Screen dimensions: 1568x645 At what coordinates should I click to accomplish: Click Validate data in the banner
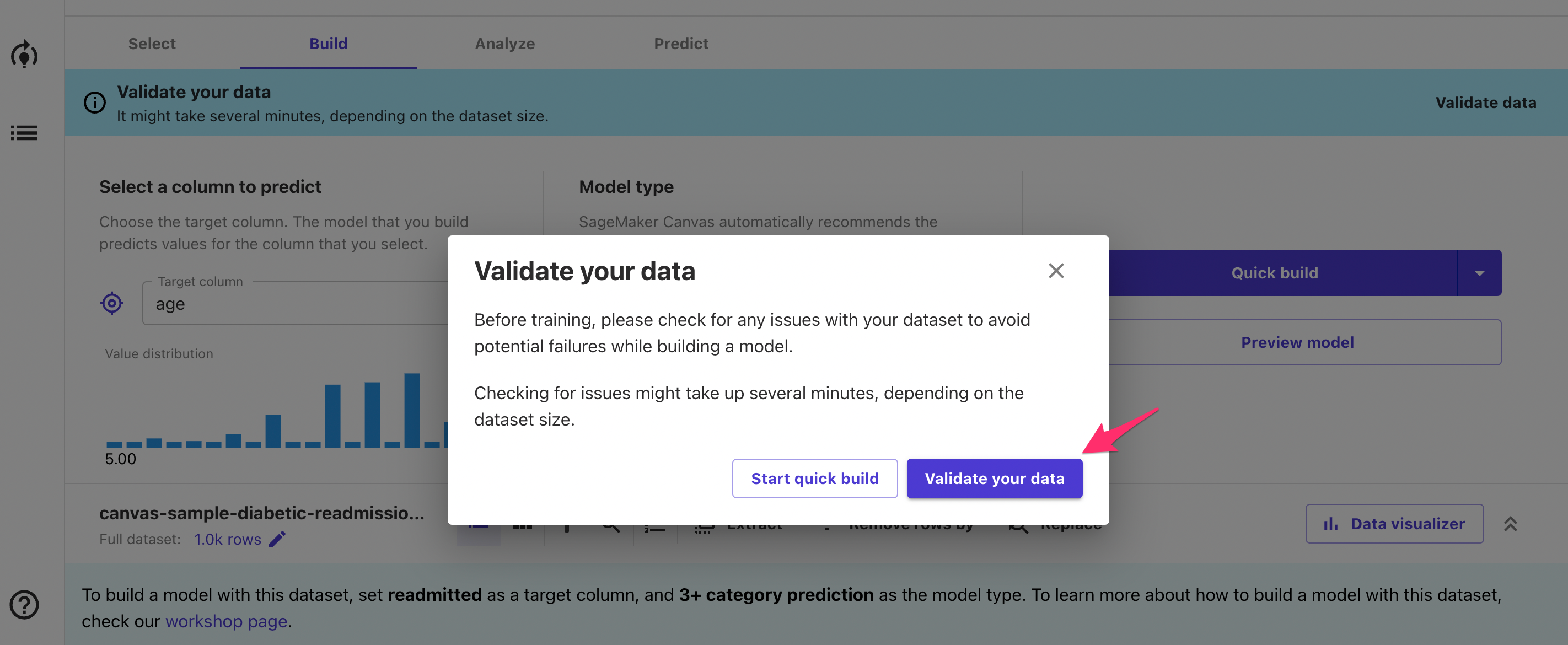coord(1486,103)
